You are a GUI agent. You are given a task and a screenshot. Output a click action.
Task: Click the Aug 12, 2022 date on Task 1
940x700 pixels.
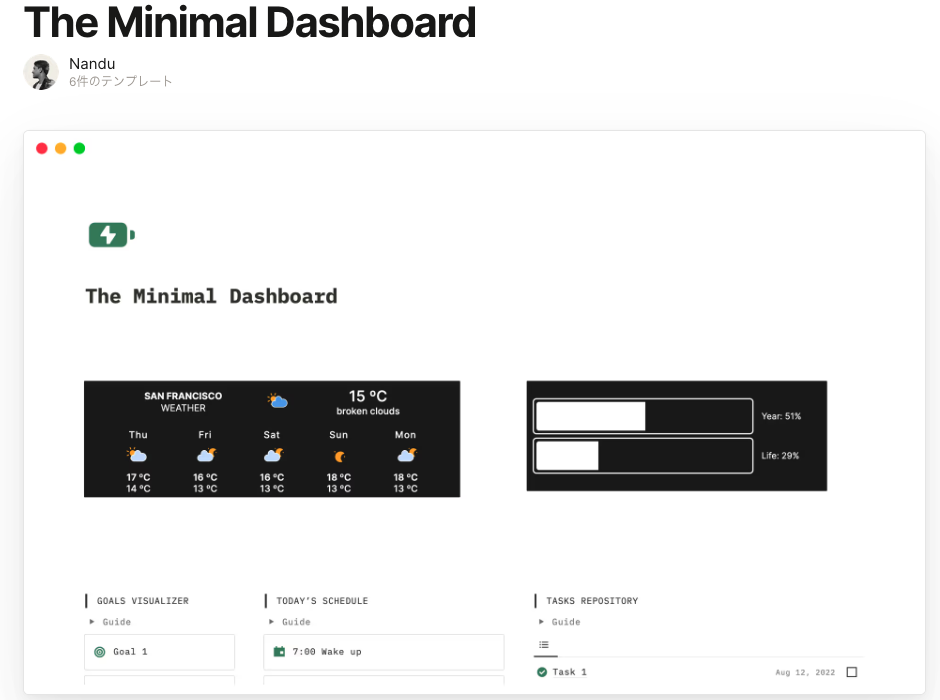(x=803, y=673)
